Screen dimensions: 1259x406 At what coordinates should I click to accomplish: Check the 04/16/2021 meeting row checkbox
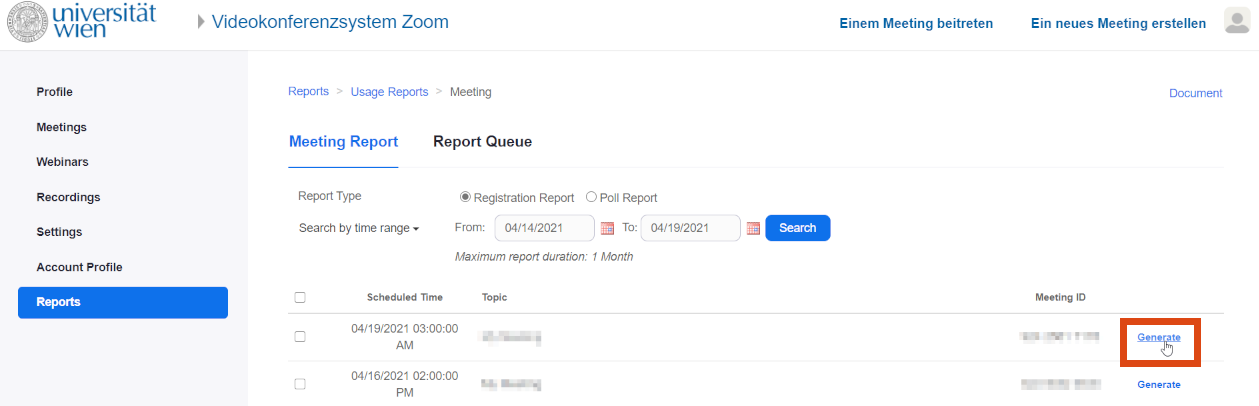pyautogui.click(x=300, y=384)
